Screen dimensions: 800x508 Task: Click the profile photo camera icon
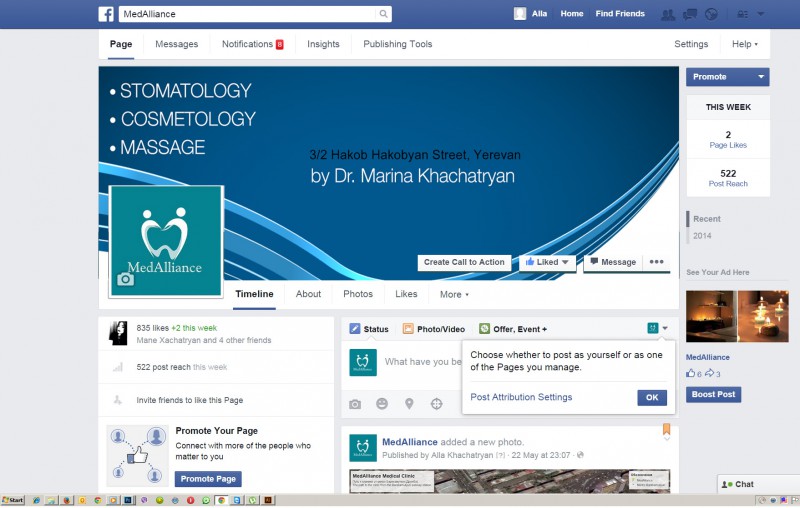point(126,279)
